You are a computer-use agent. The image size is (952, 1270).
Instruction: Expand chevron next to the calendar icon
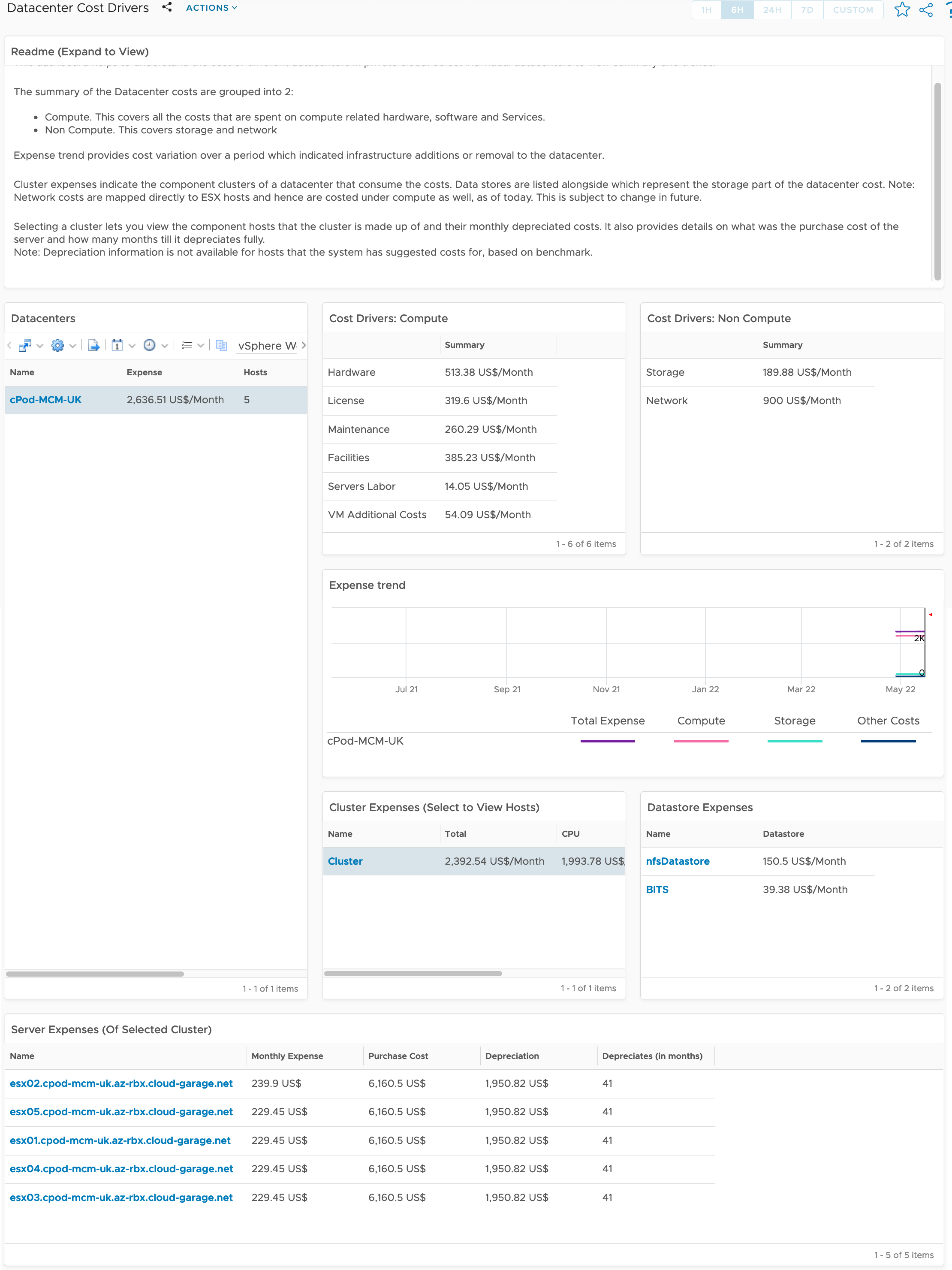pos(132,346)
